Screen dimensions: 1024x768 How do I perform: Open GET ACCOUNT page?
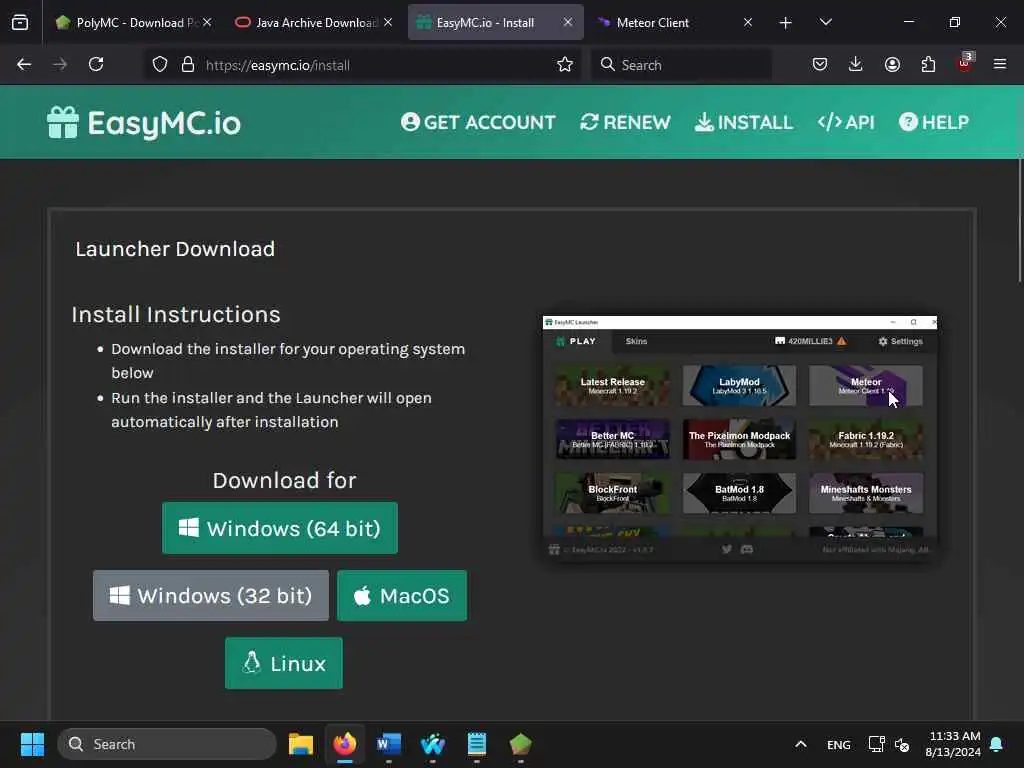coord(478,122)
